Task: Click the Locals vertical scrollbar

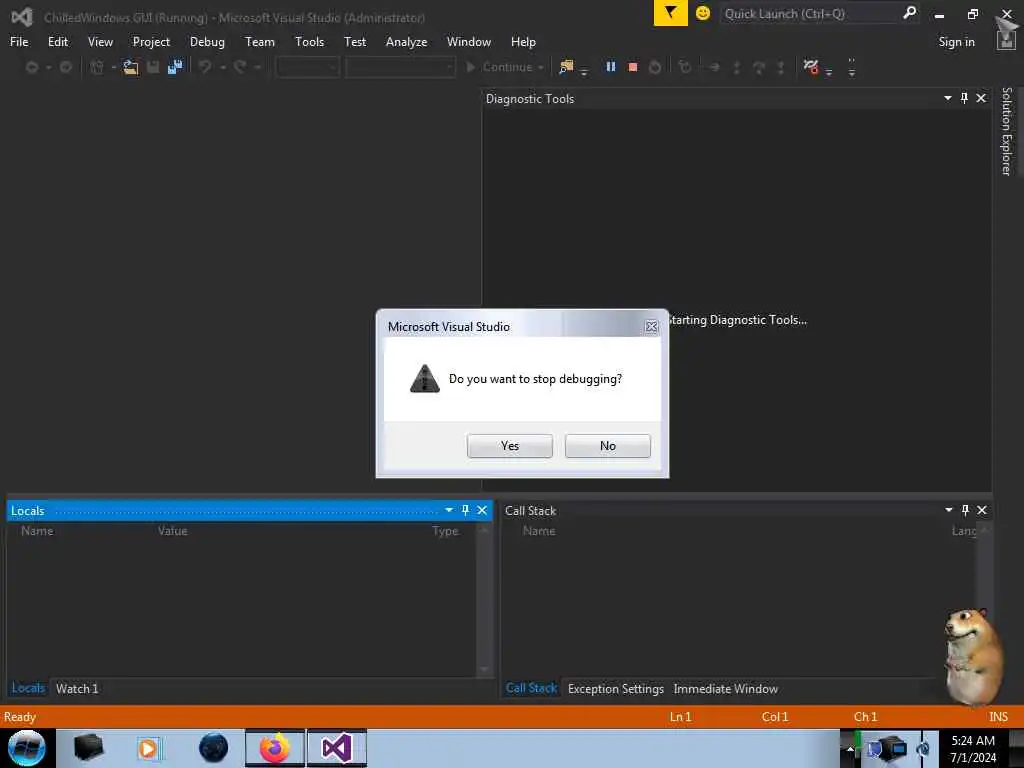Action: [484, 600]
